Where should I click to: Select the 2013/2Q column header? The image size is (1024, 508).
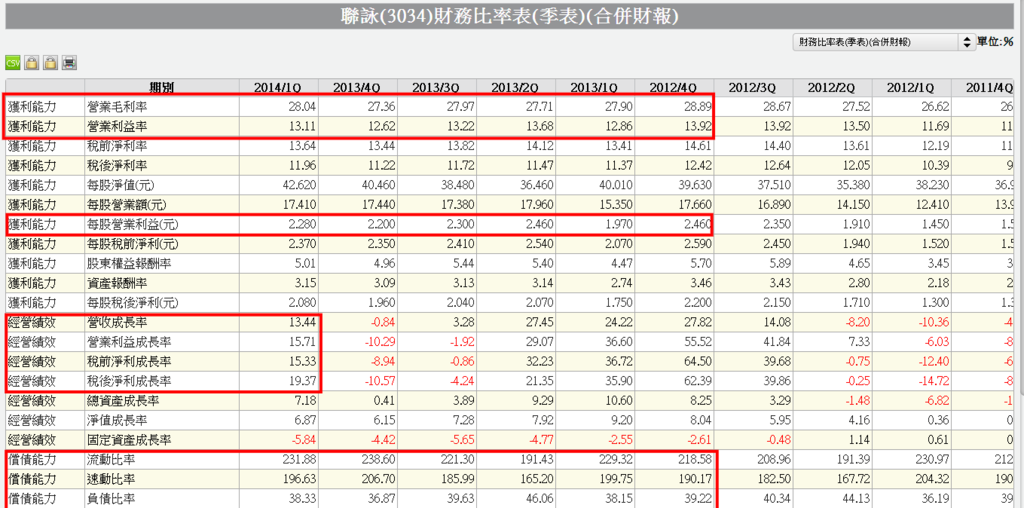515,87
